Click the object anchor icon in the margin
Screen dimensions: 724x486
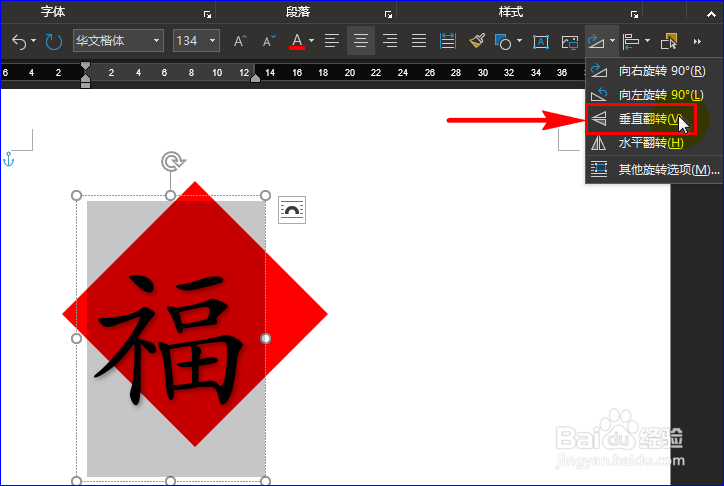pos(9,159)
